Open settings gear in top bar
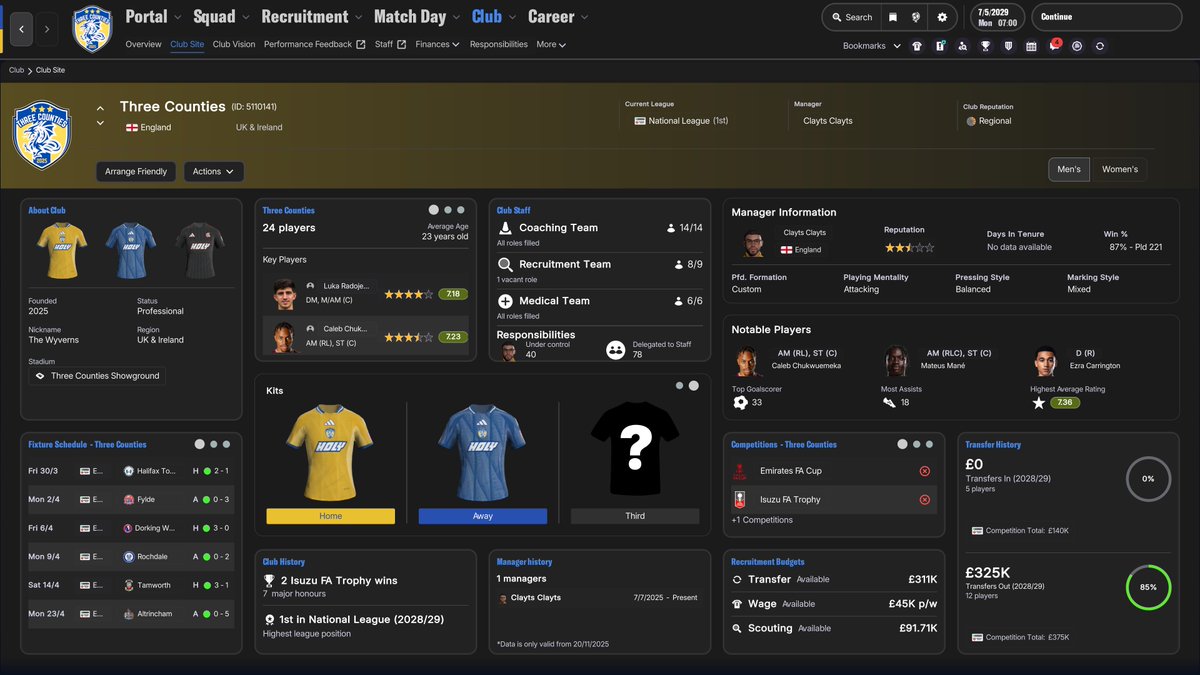 pyautogui.click(x=942, y=17)
